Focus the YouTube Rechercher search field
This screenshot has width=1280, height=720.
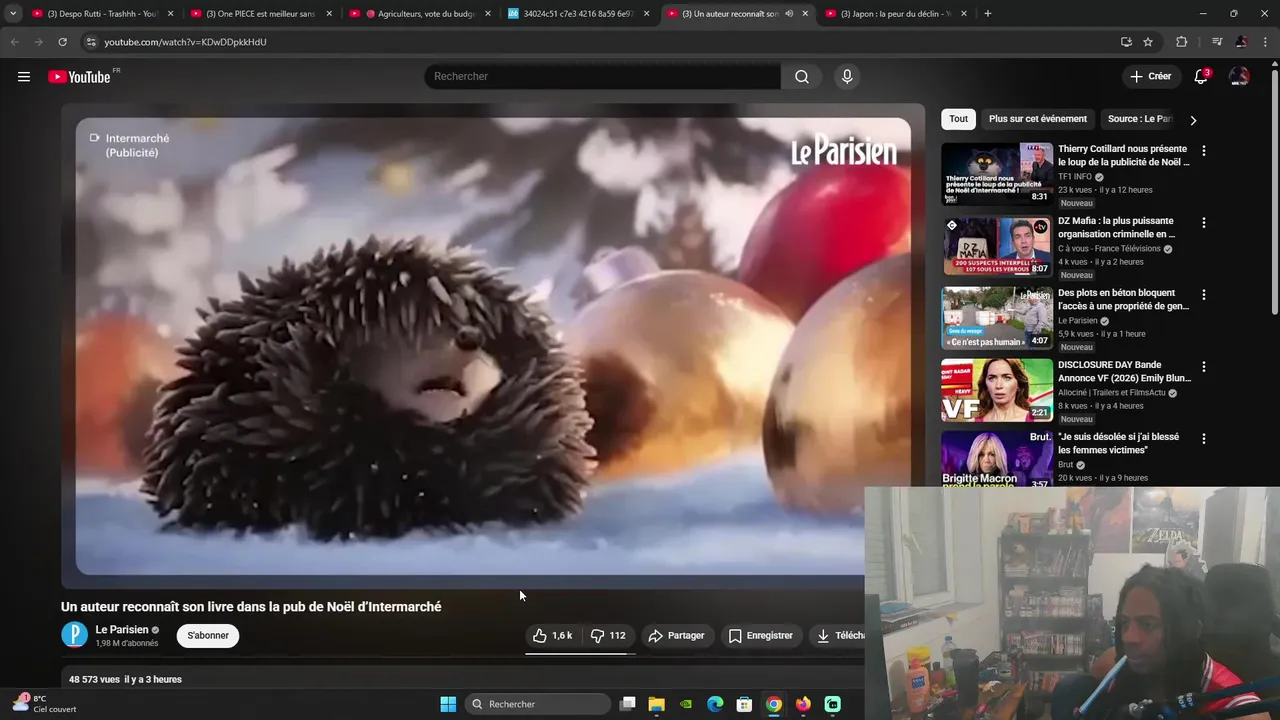tap(603, 77)
